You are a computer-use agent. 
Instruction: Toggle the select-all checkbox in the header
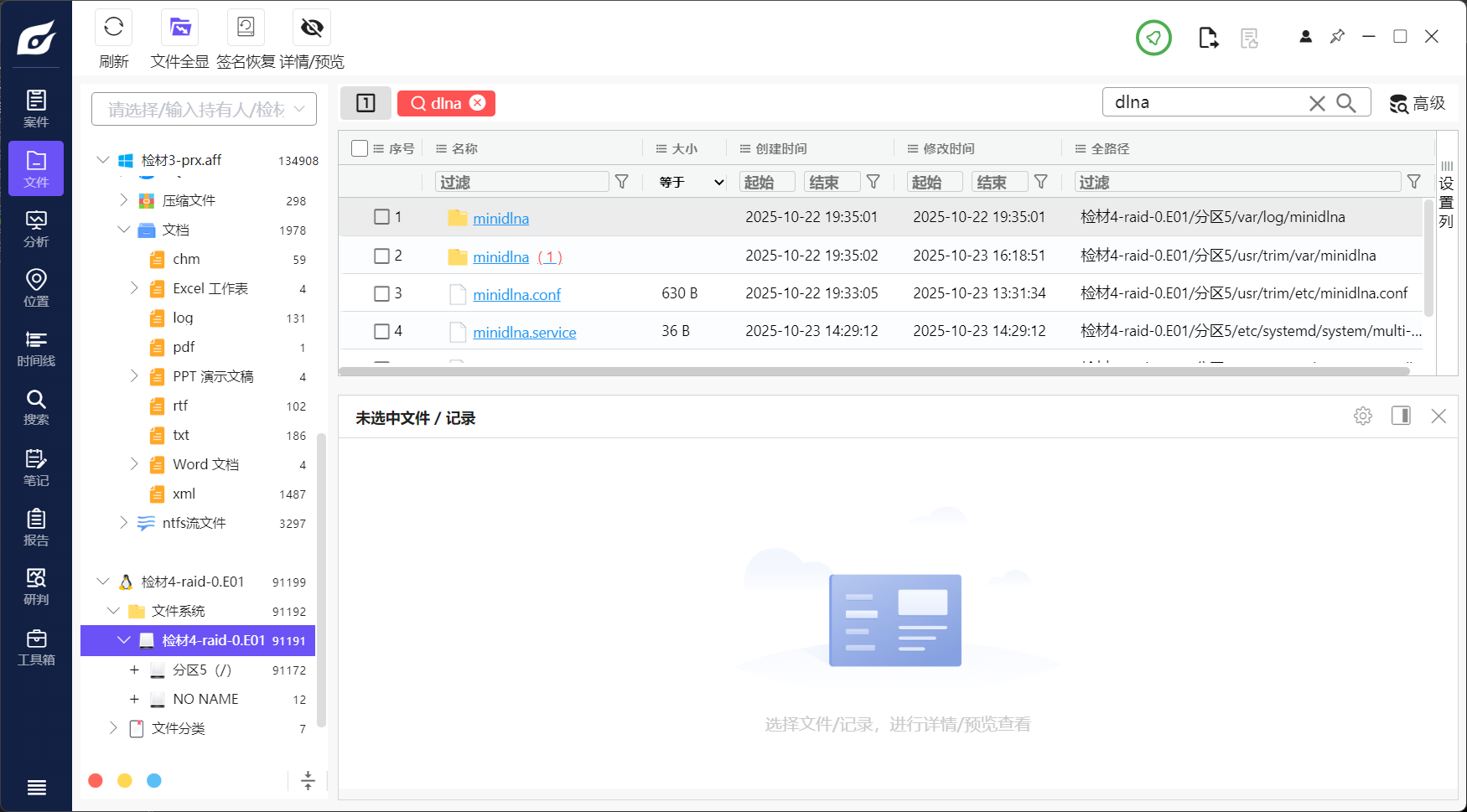coord(360,147)
